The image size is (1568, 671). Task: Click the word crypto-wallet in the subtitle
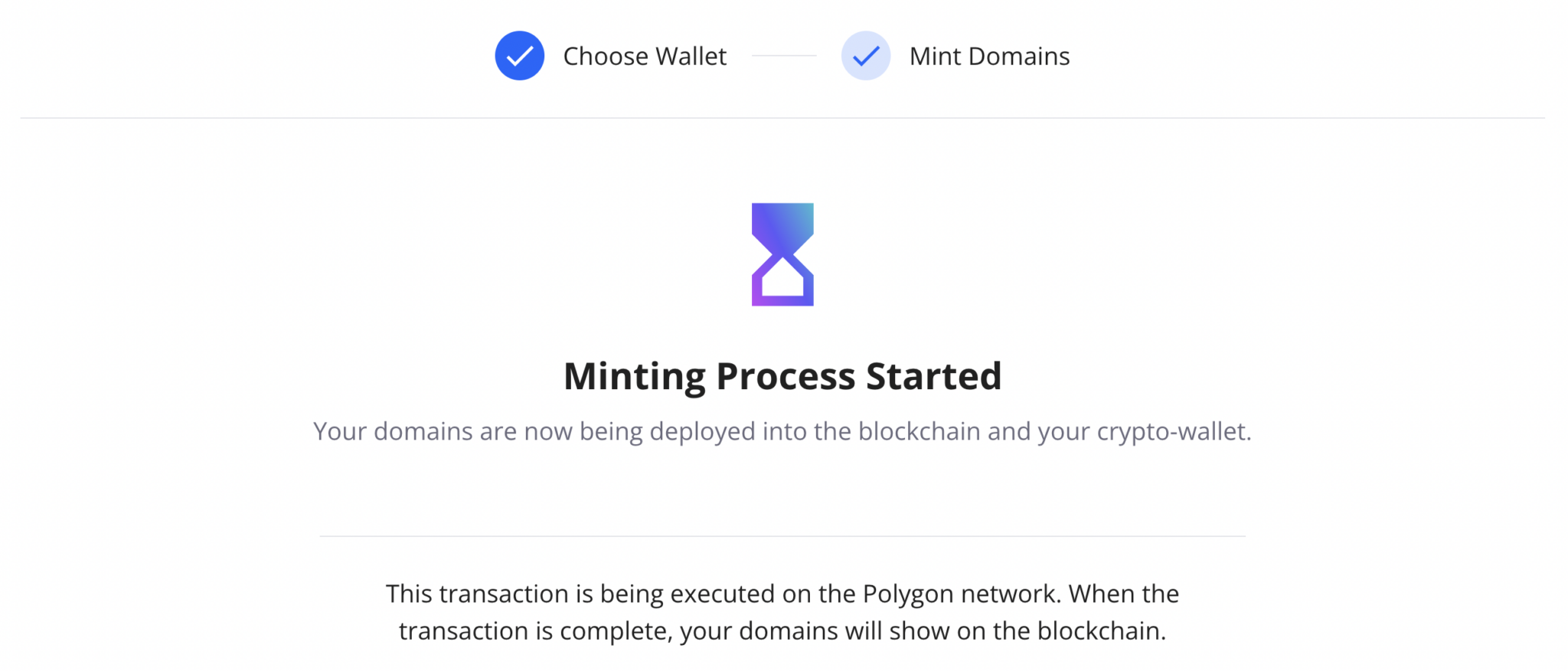(1174, 432)
